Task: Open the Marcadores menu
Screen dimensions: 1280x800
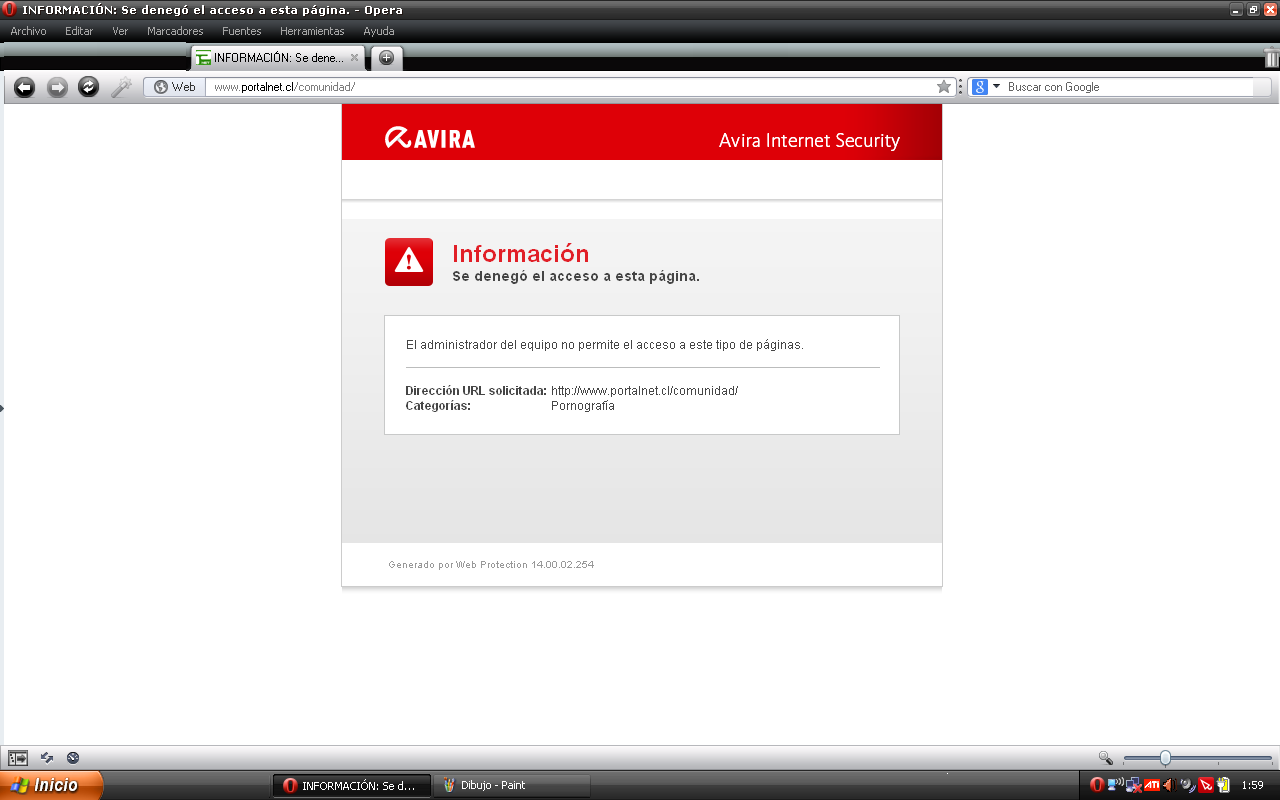Action: coord(175,31)
